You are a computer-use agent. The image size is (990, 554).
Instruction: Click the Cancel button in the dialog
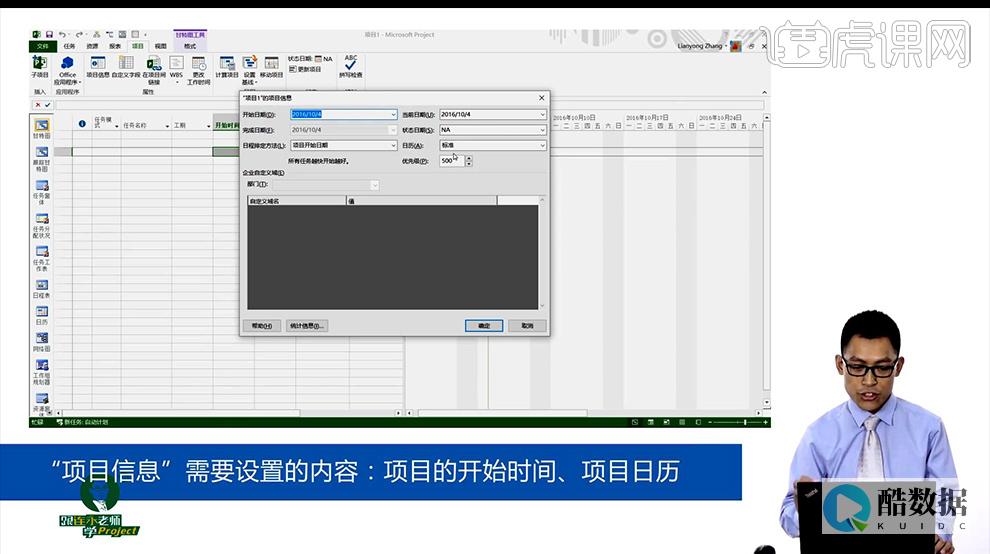pos(527,325)
